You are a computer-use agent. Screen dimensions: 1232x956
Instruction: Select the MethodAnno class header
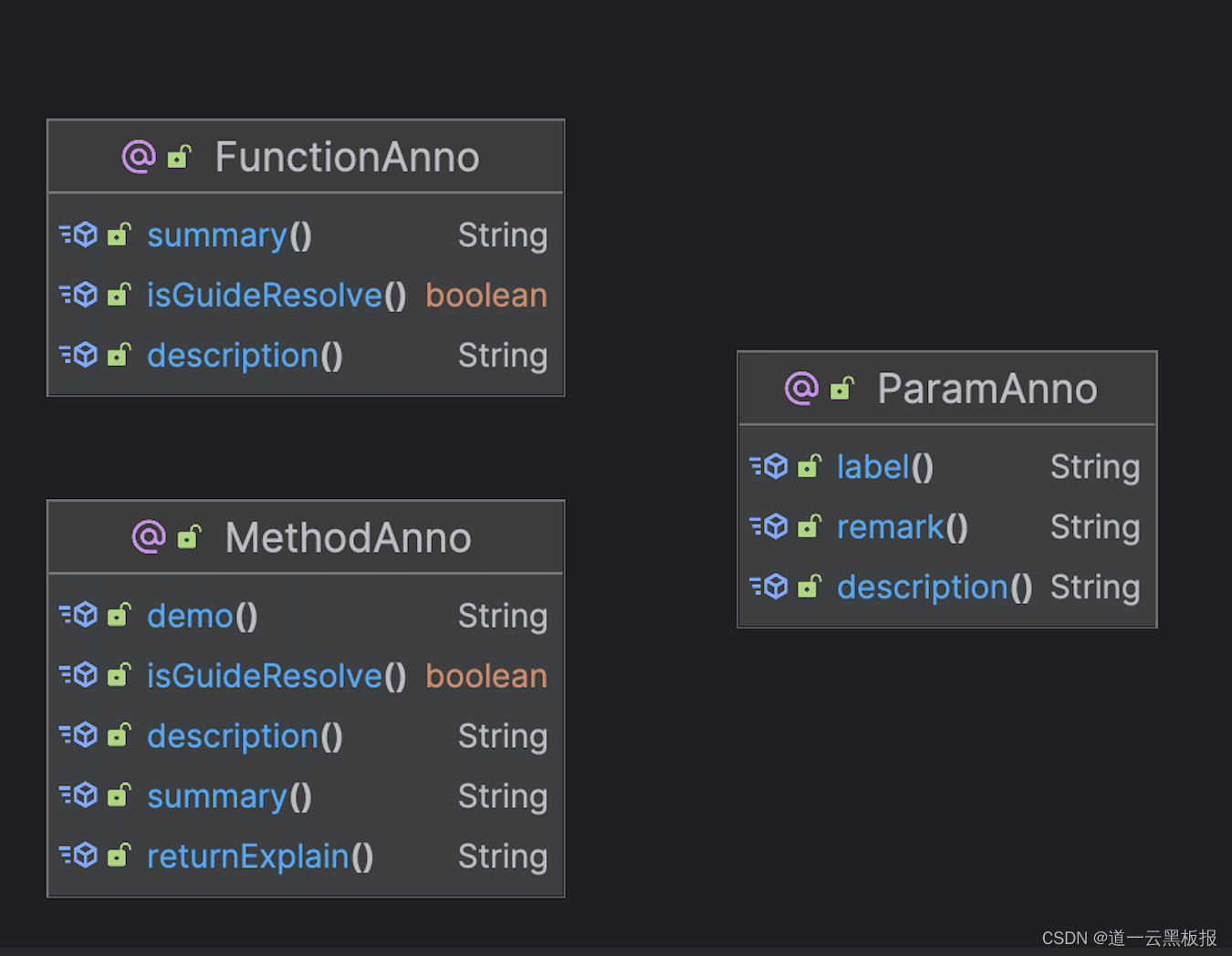pyautogui.click(x=348, y=537)
